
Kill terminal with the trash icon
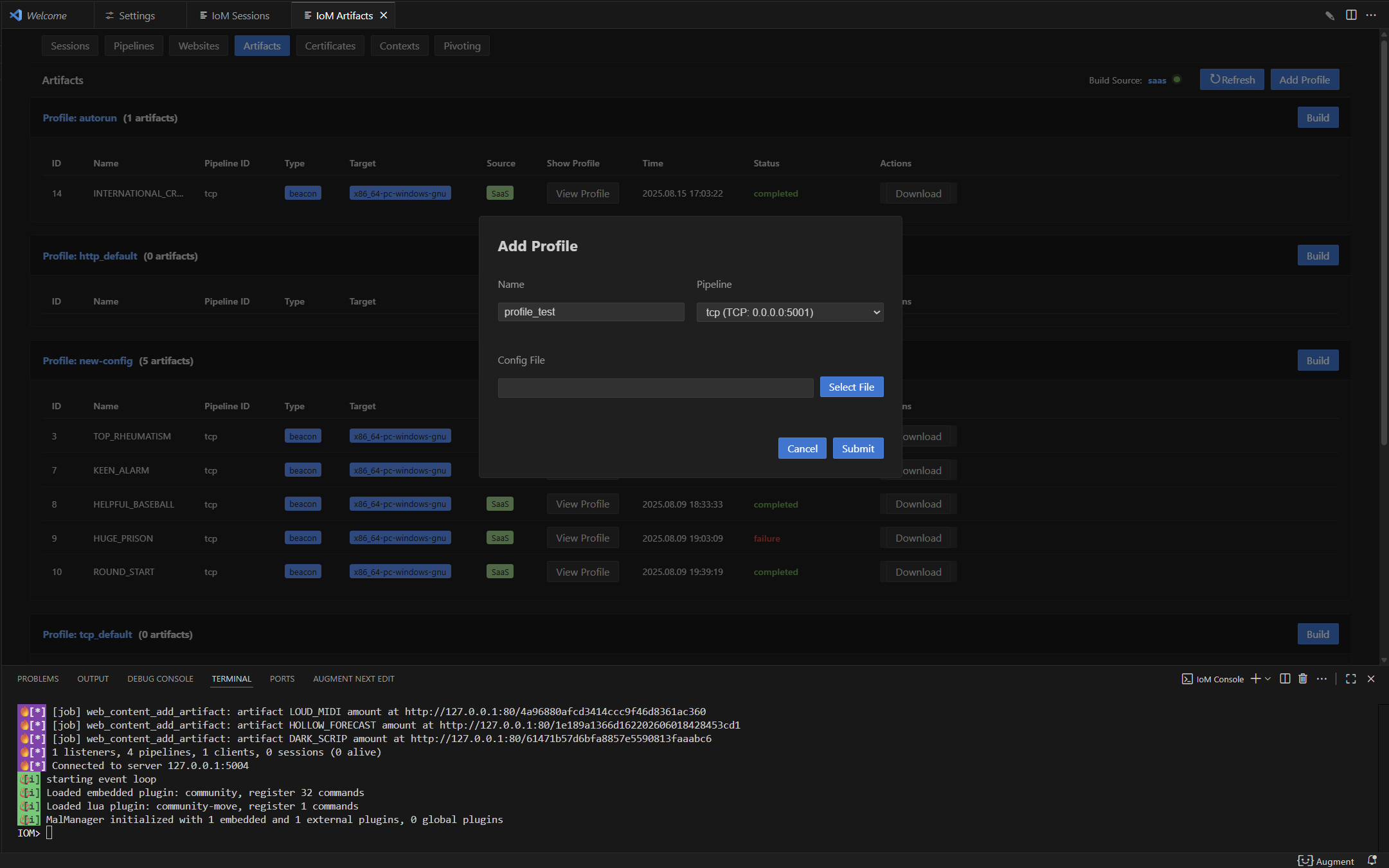pyautogui.click(x=1303, y=678)
